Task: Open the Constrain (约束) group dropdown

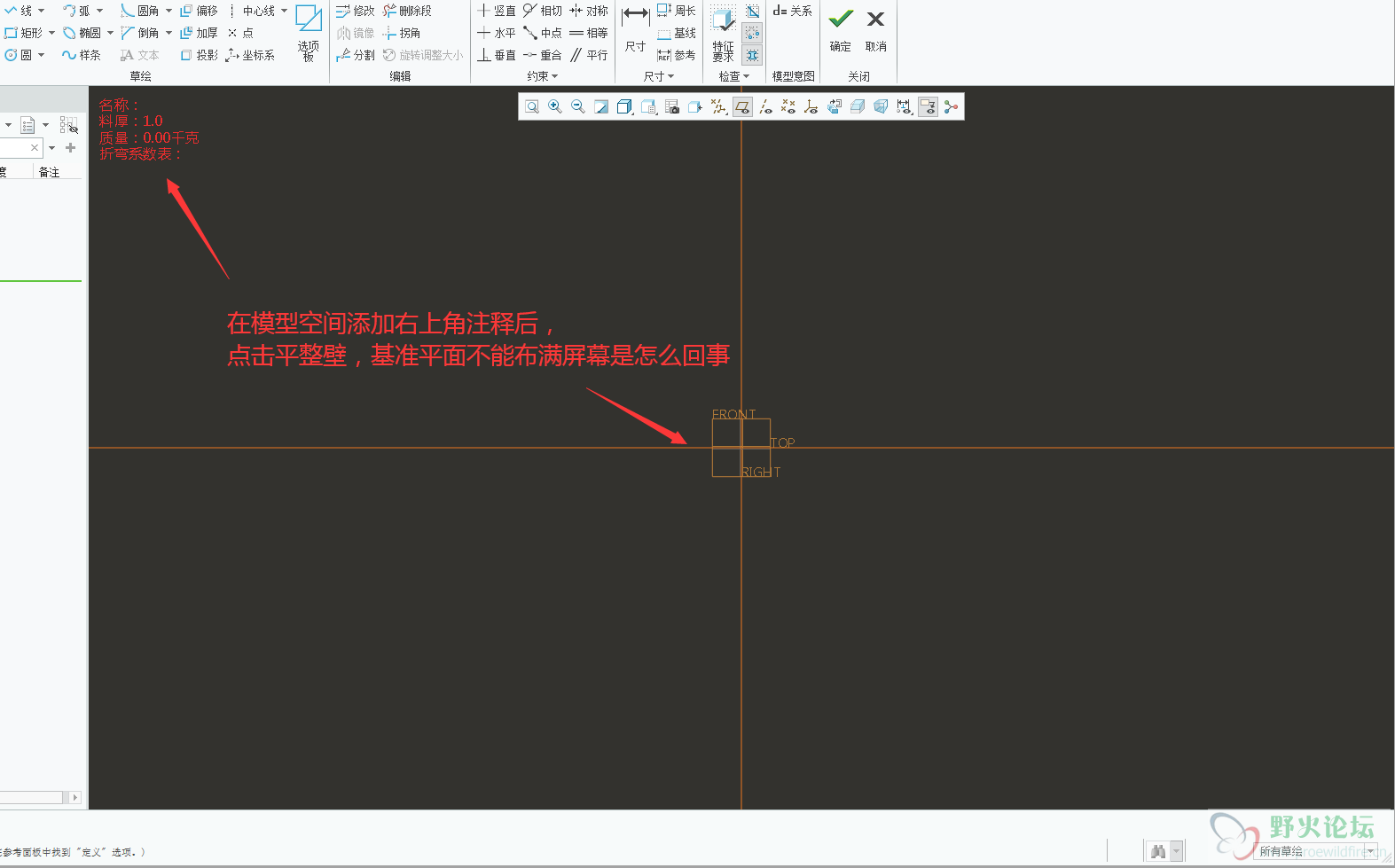Action: [543, 76]
